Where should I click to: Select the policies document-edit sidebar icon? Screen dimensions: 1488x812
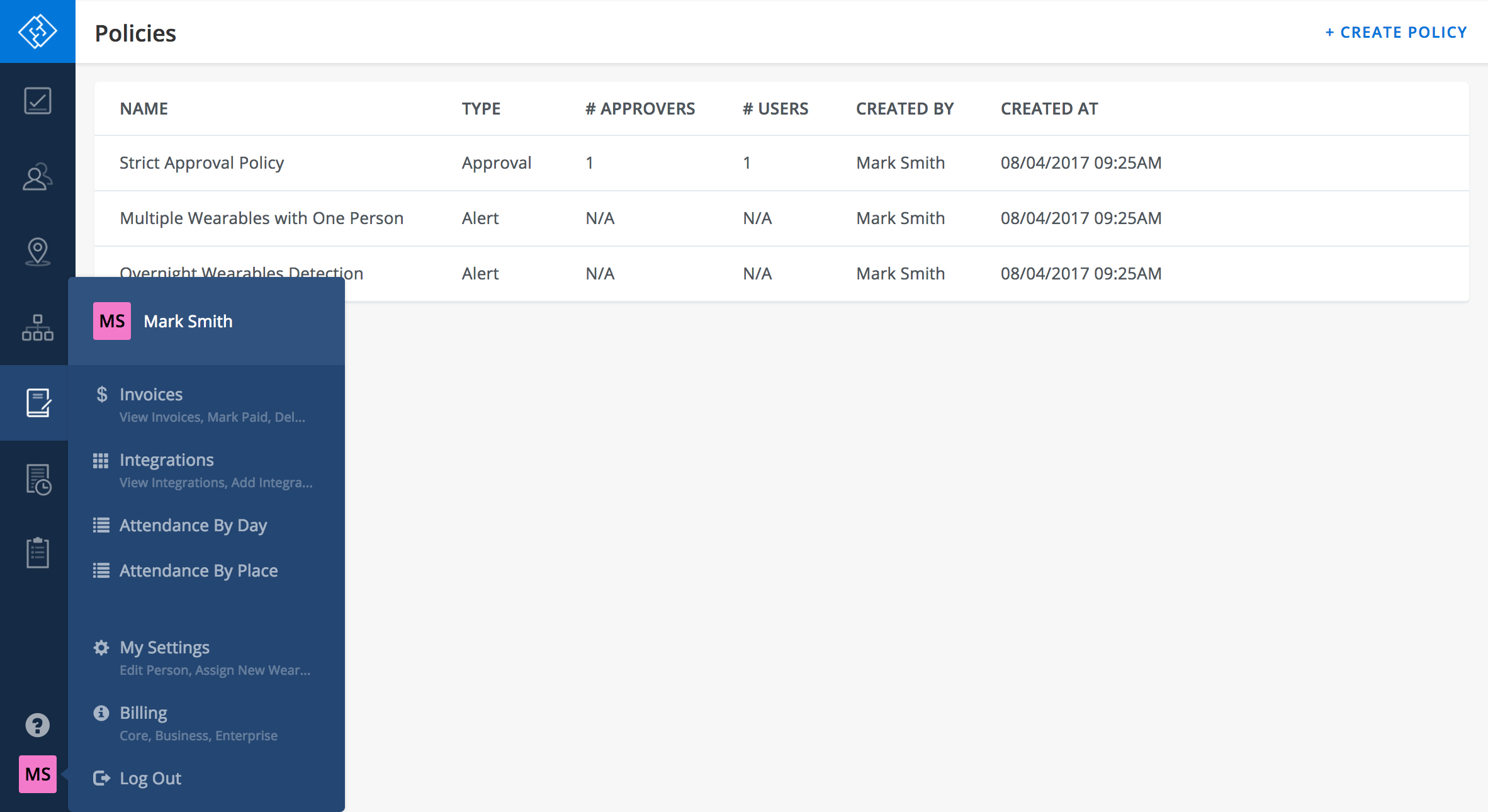37,403
